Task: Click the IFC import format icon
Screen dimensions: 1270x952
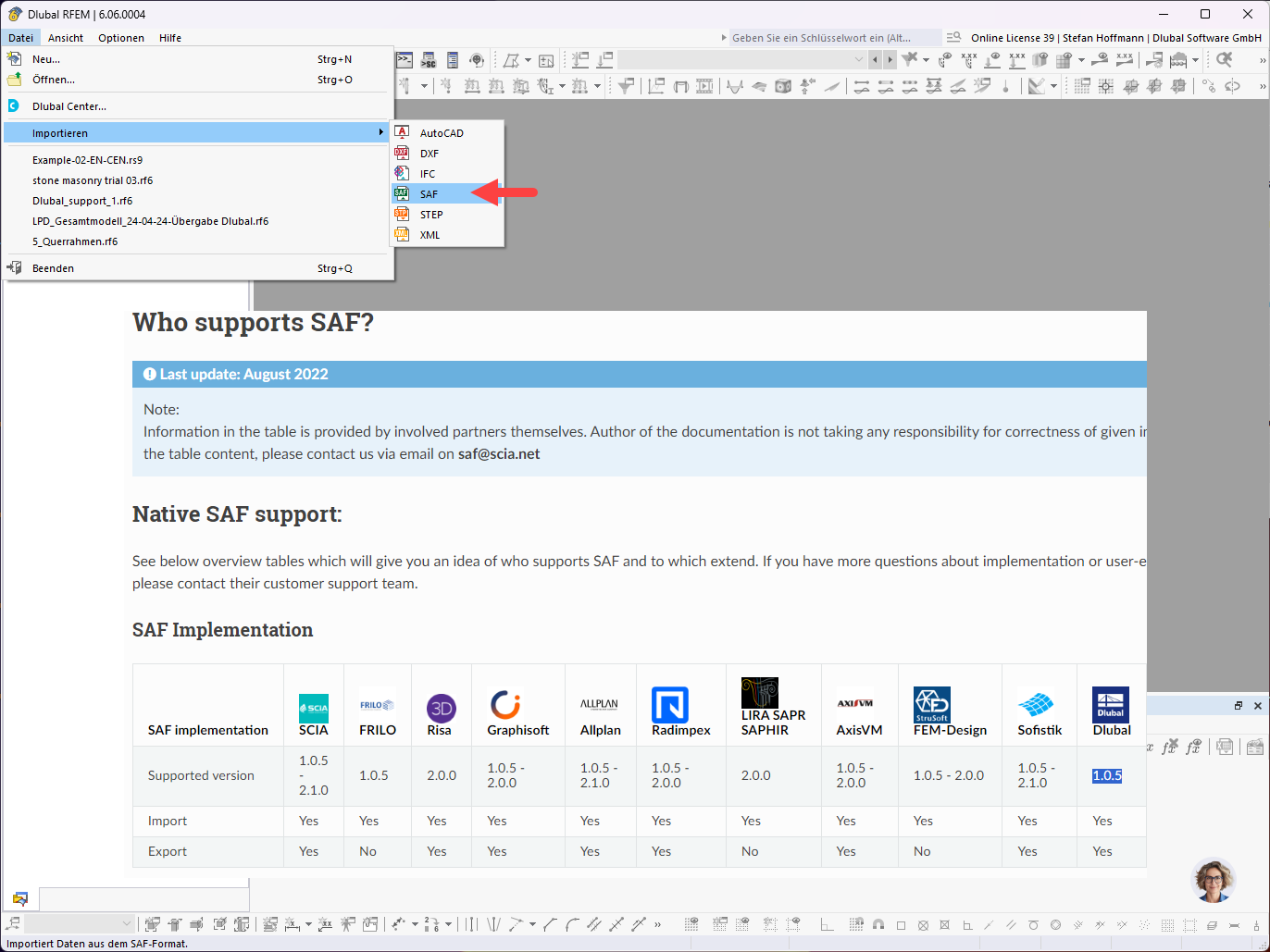Action: point(403,173)
